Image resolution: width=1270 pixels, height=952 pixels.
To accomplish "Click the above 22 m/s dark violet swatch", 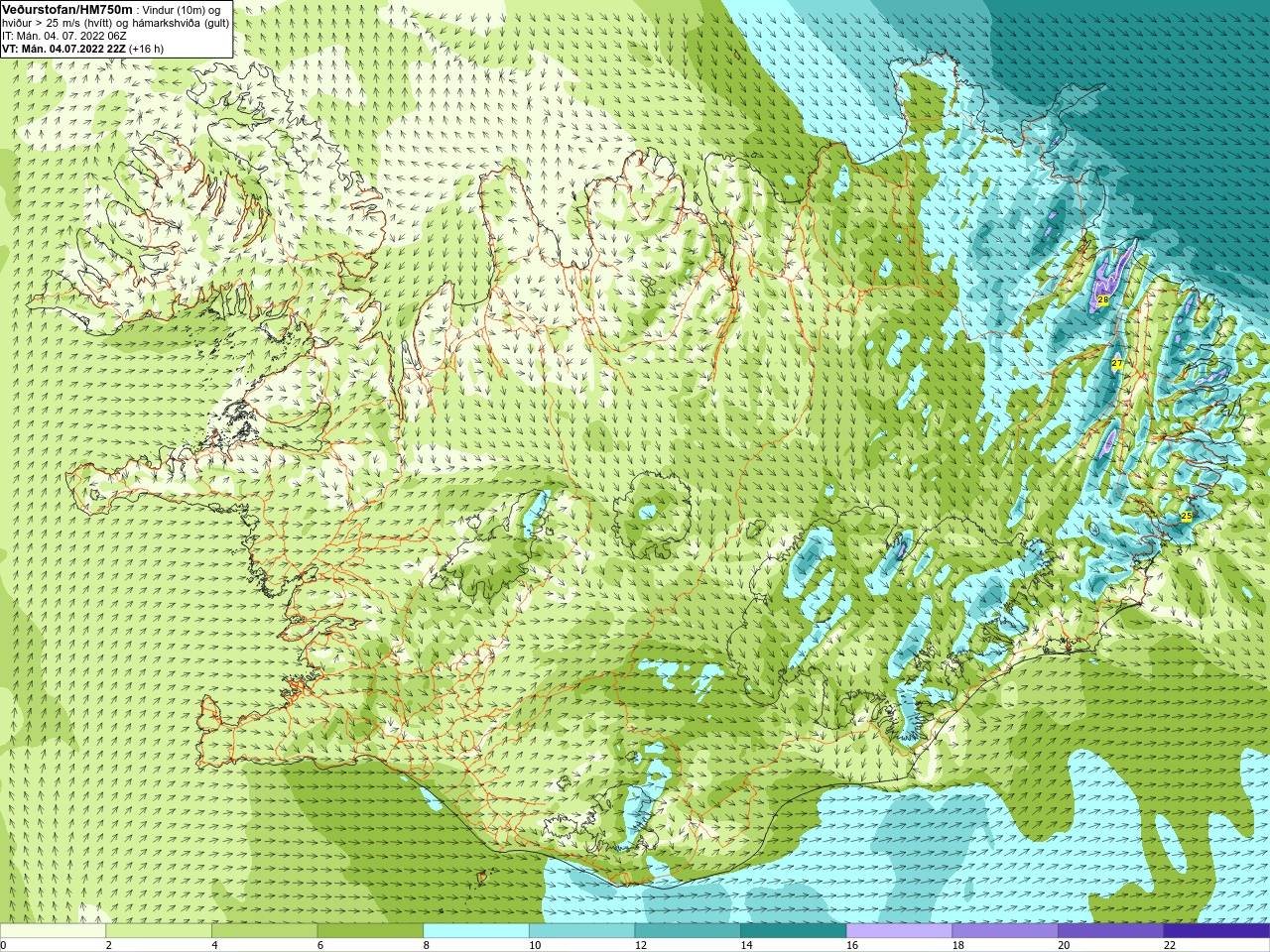I will (1216, 931).
